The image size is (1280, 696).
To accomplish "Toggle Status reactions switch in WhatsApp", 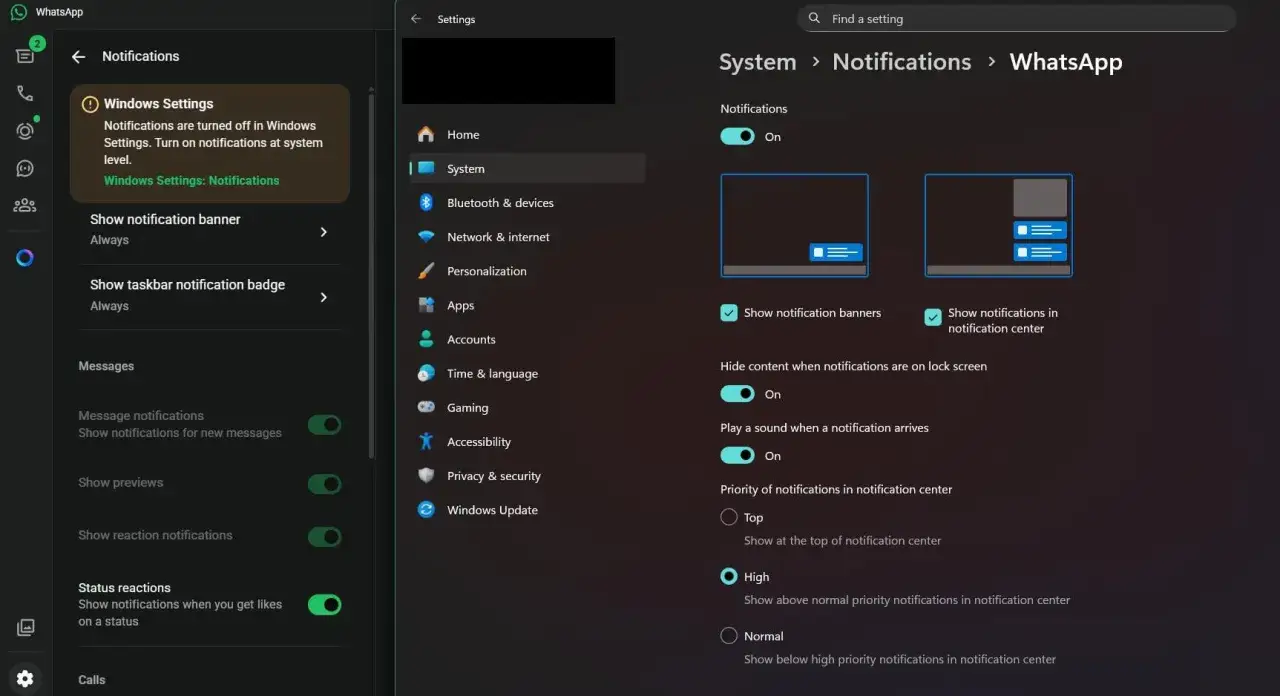I will click(x=325, y=604).
